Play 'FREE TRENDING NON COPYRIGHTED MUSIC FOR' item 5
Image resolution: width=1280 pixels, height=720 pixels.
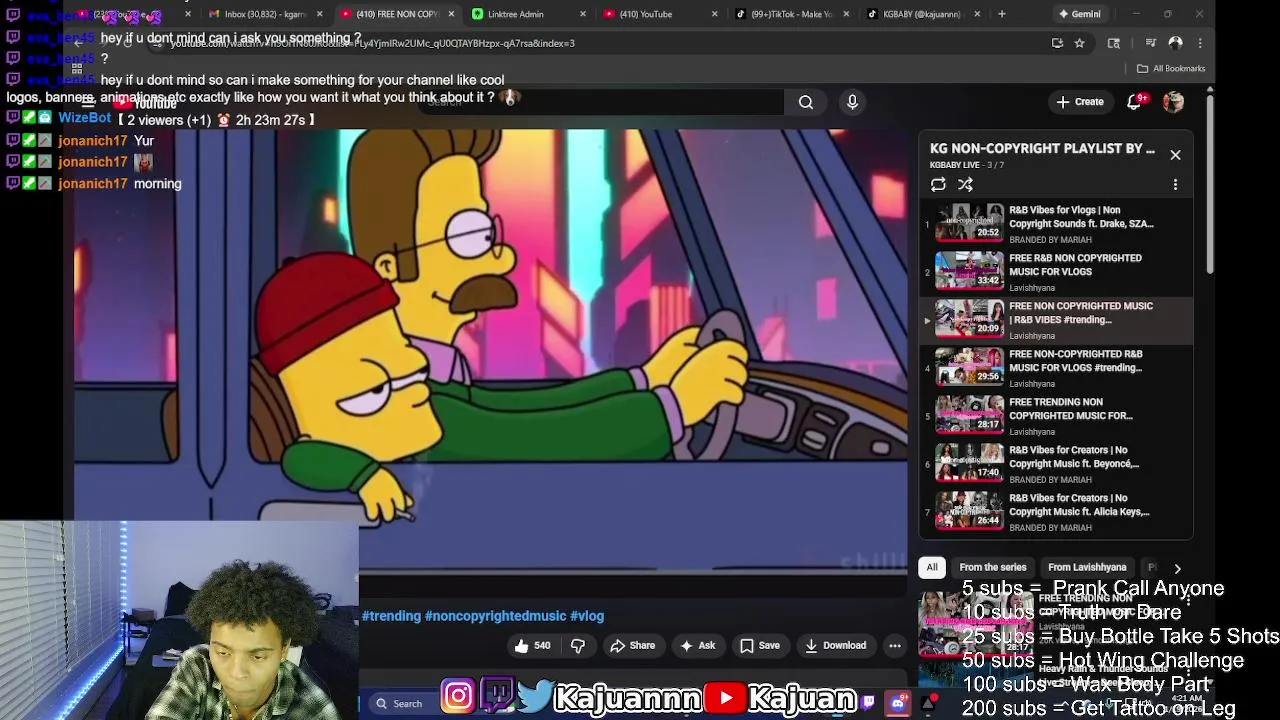point(1056,415)
